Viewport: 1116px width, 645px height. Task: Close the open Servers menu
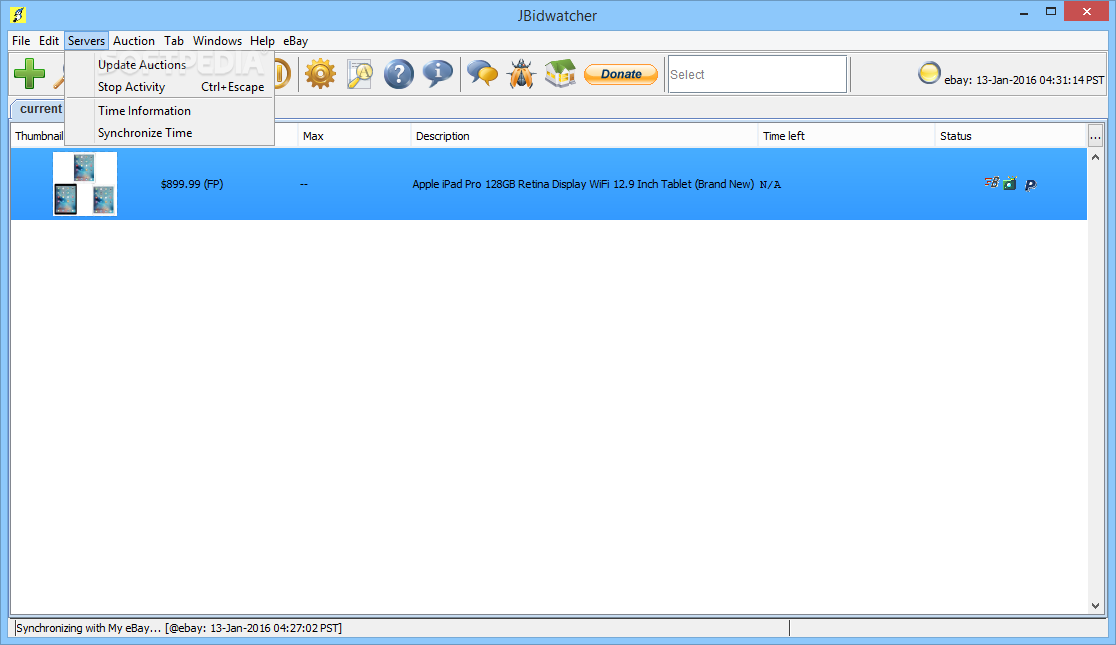[86, 41]
